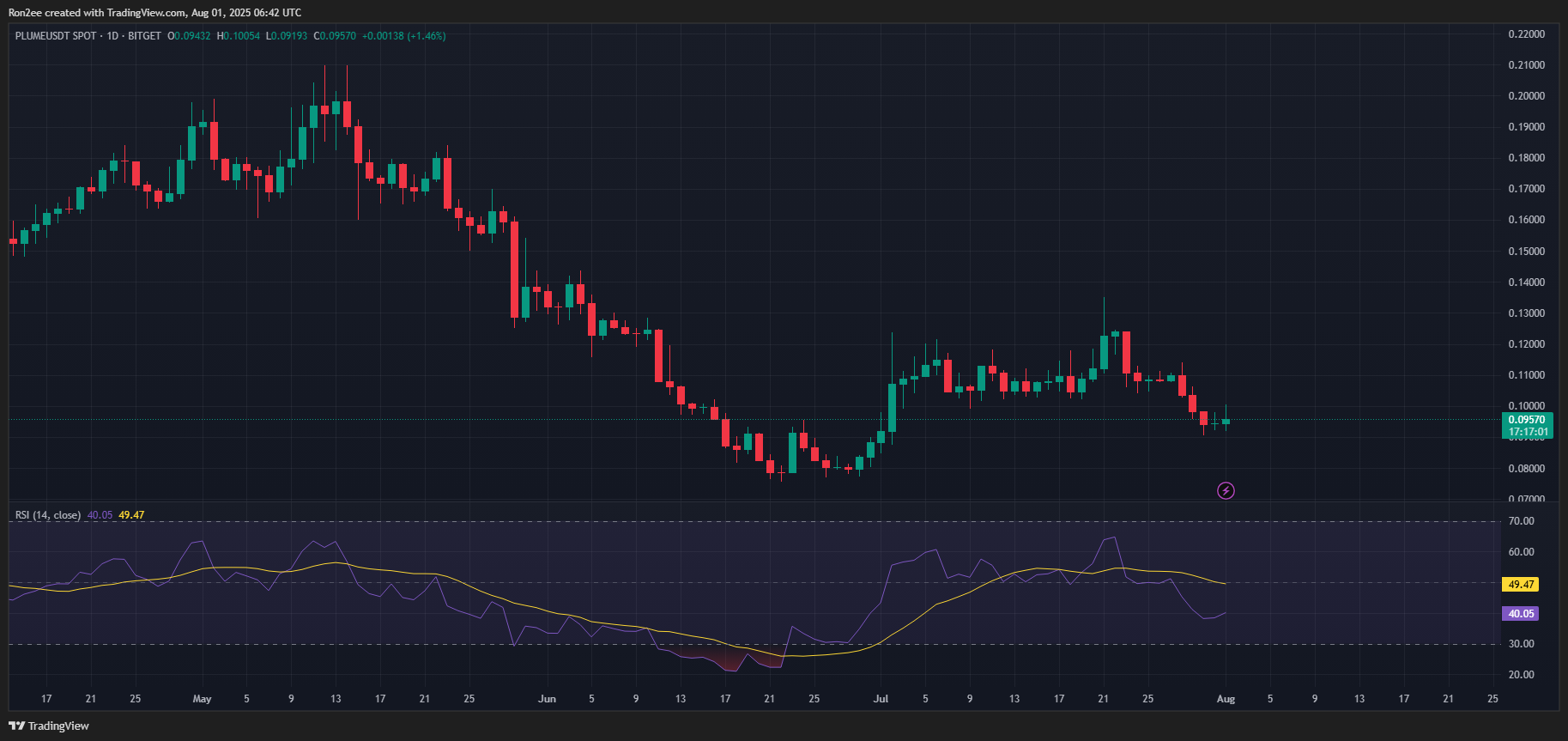Click the Aug label on time axis
This screenshot has width=1568, height=741.
(x=1226, y=699)
